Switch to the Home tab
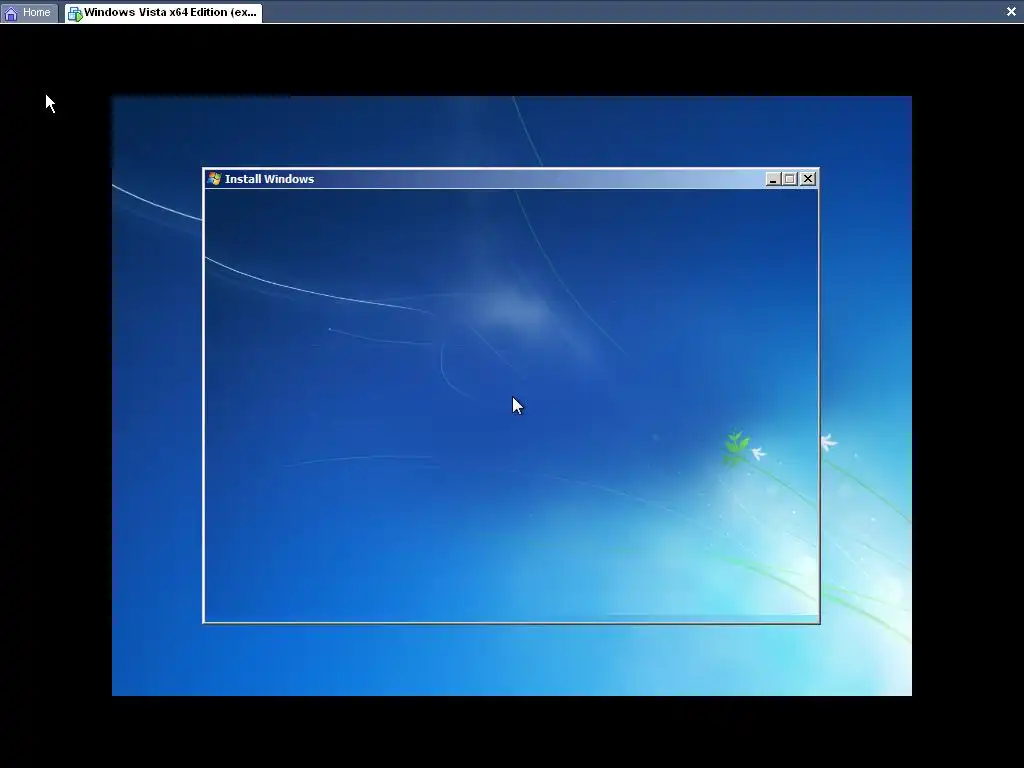1024x768 pixels. (x=29, y=12)
